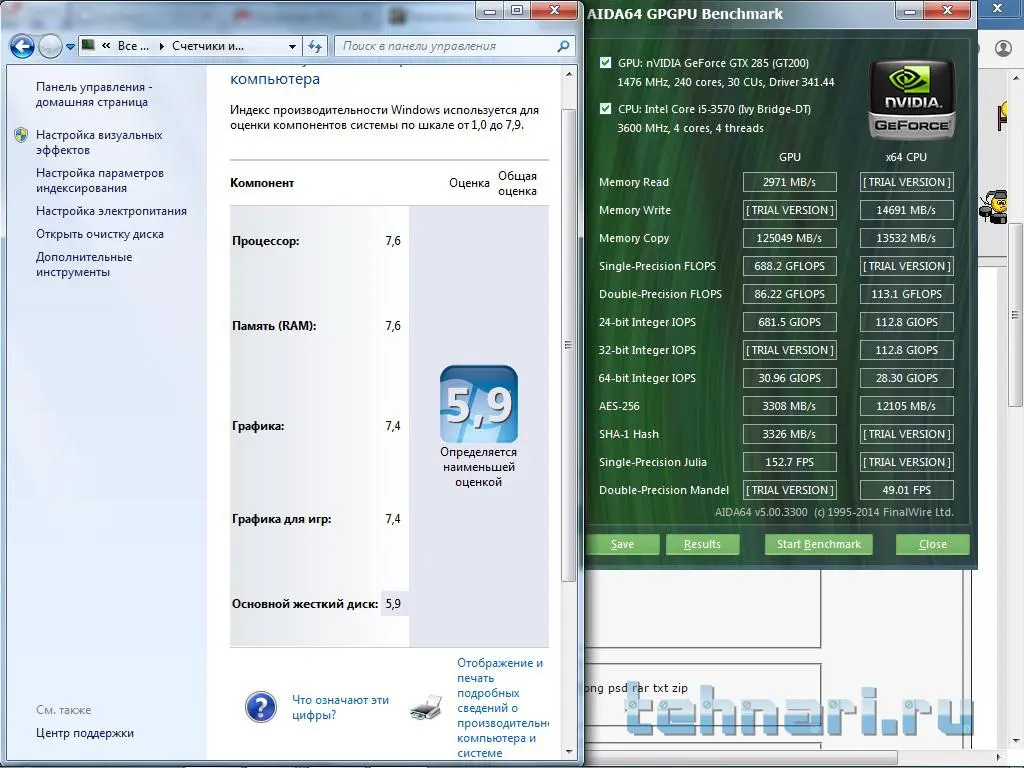Click the blue question mark help icon
1024x768 pixels.
(x=261, y=707)
